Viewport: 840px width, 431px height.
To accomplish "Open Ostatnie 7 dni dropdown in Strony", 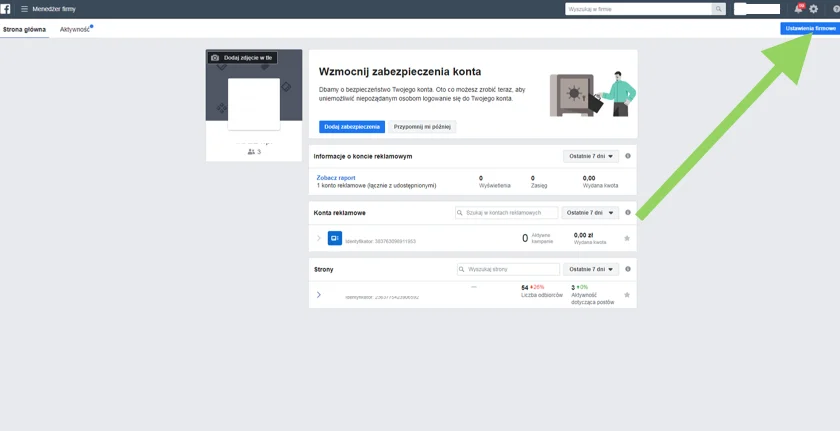I will pyautogui.click(x=591, y=269).
